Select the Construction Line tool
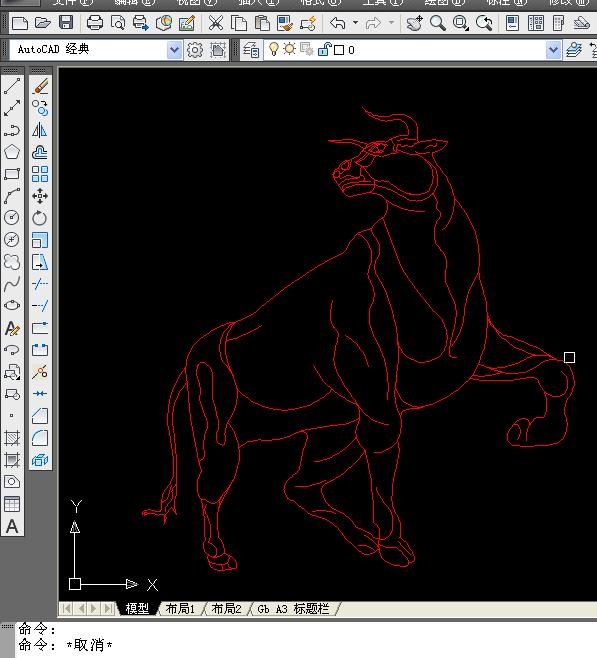Screen dimensions: 597x658 (x=12, y=108)
